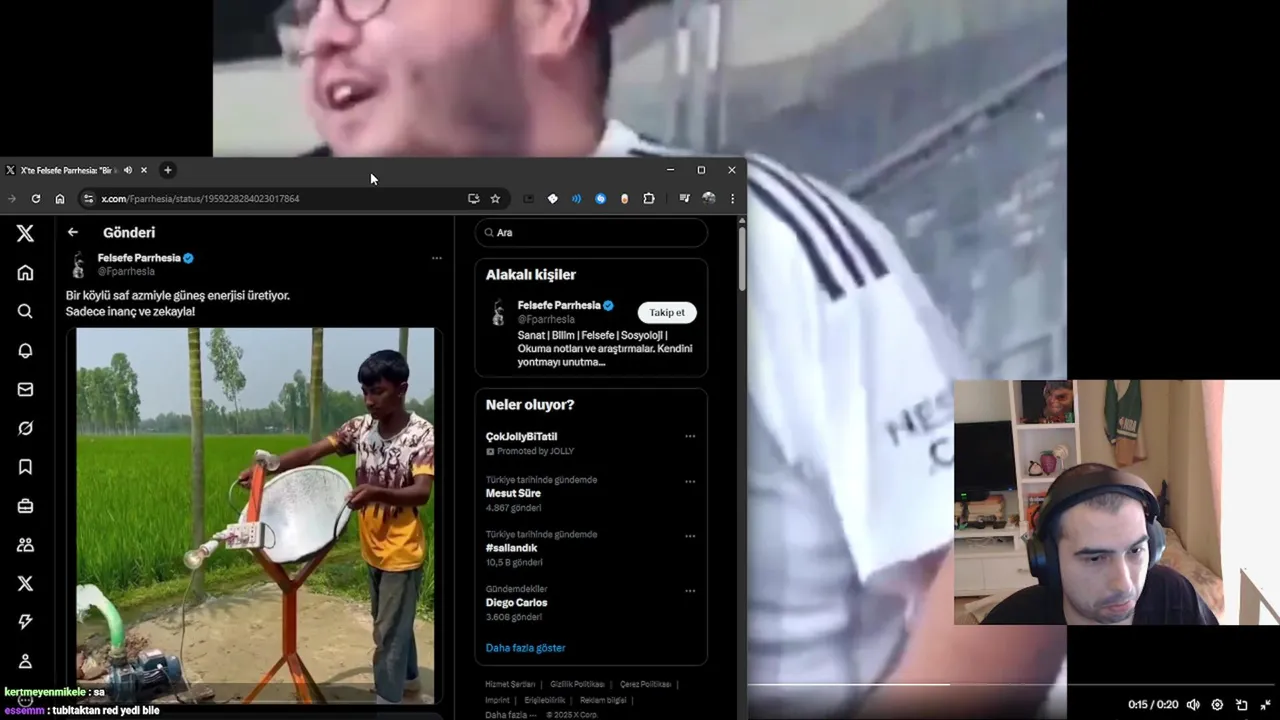The image size is (1280, 720).
Task: Open Erişilebilirlik footer link
Action: click(x=545, y=700)
